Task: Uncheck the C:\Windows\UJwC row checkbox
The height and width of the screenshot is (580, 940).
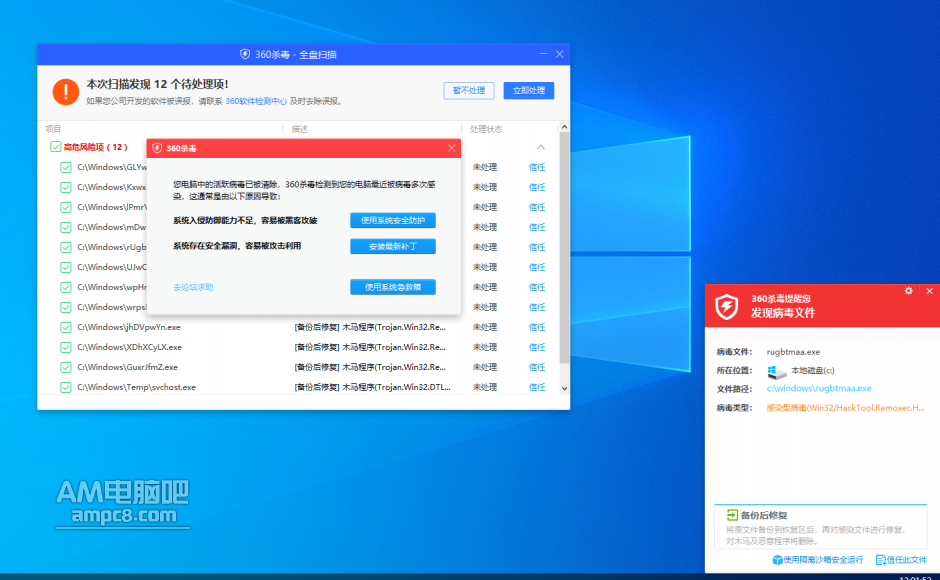Action: point(66,268)
